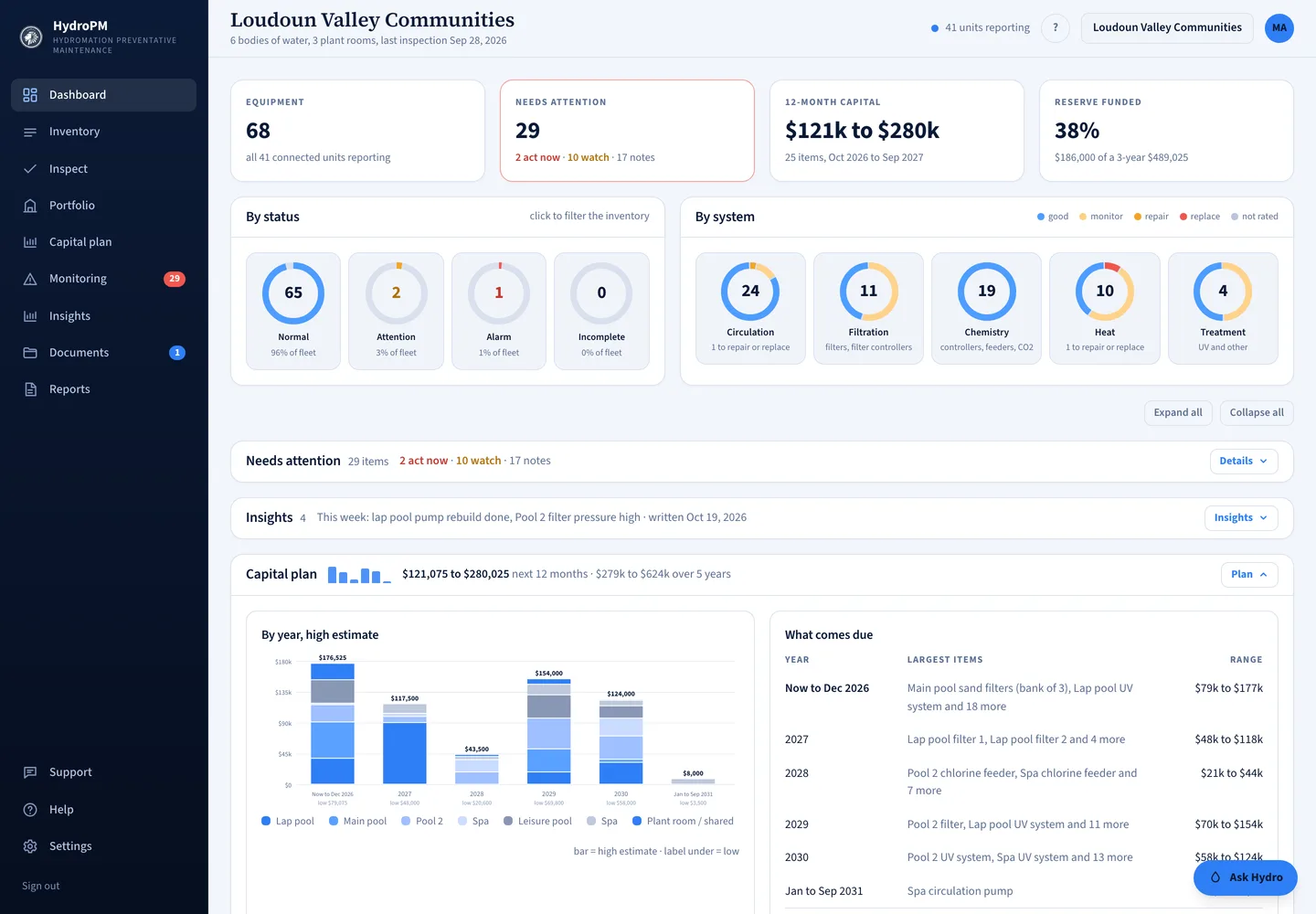This screenshot has width=1316, height=914.
Task: Open the Loudoun Valley Communities property selector
Action: (1167, 27)
